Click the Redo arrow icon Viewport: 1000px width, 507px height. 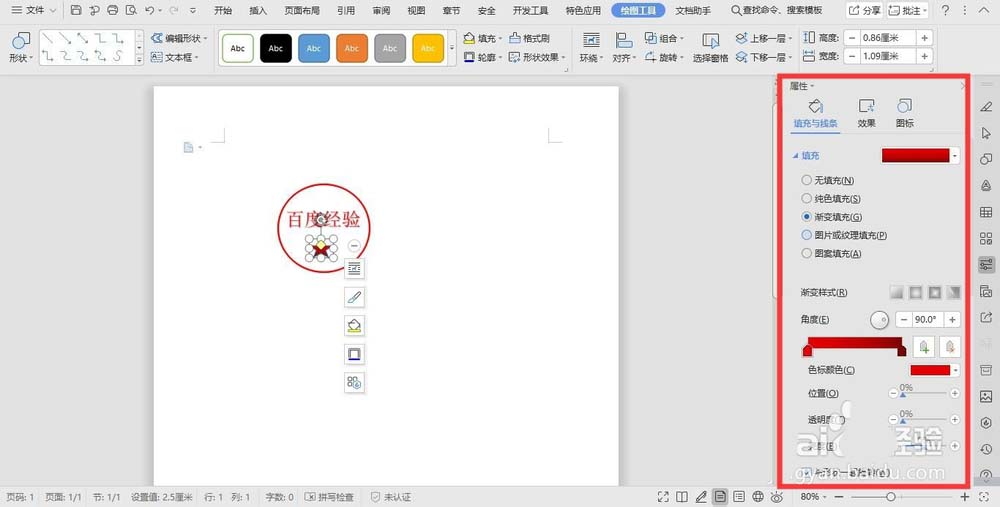tap(174, 10)
